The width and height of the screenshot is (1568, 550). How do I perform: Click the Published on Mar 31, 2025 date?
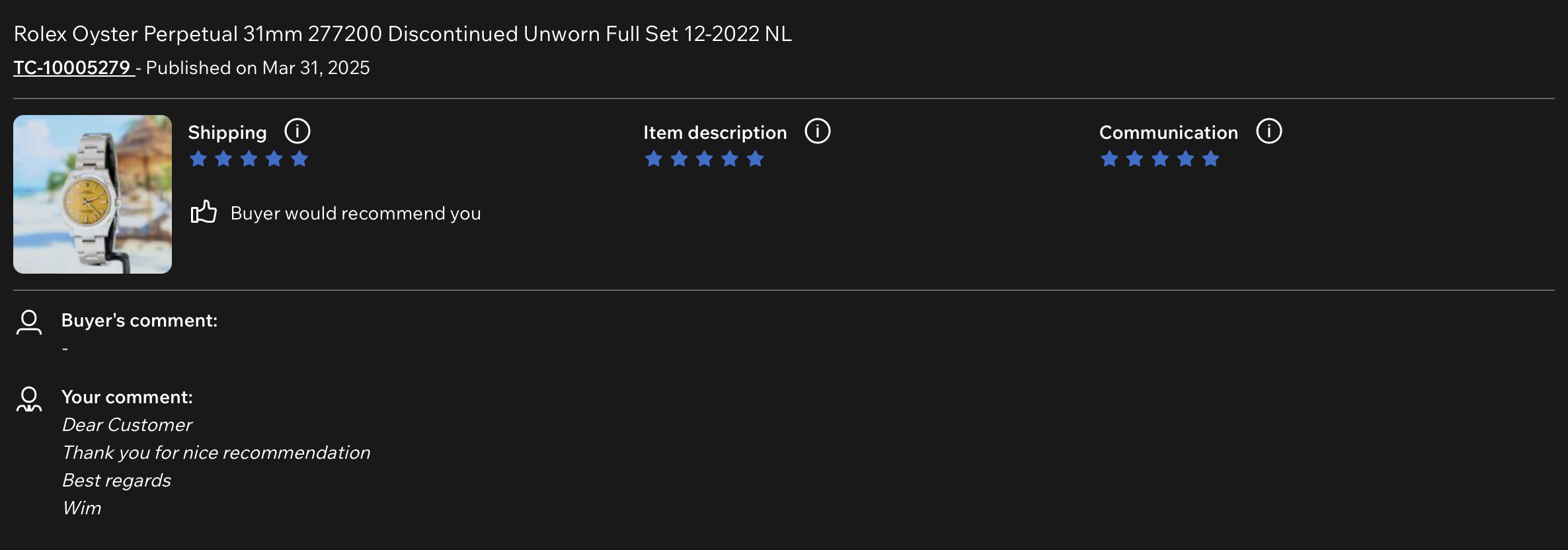coord(258,67)
